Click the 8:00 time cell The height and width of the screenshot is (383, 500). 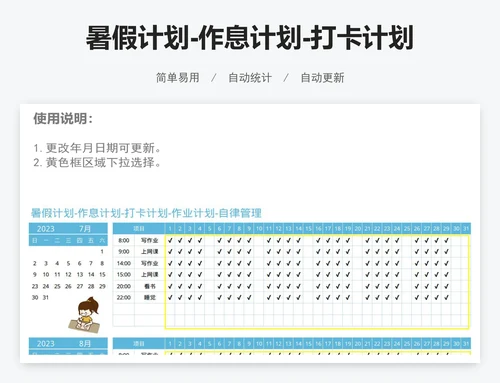tap(124, 240)
